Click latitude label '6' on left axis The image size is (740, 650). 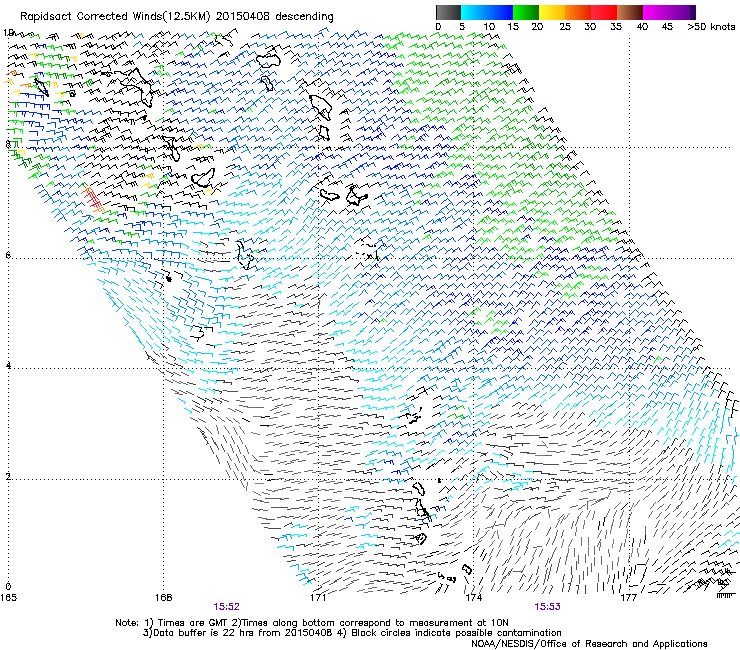pos(7,255)
